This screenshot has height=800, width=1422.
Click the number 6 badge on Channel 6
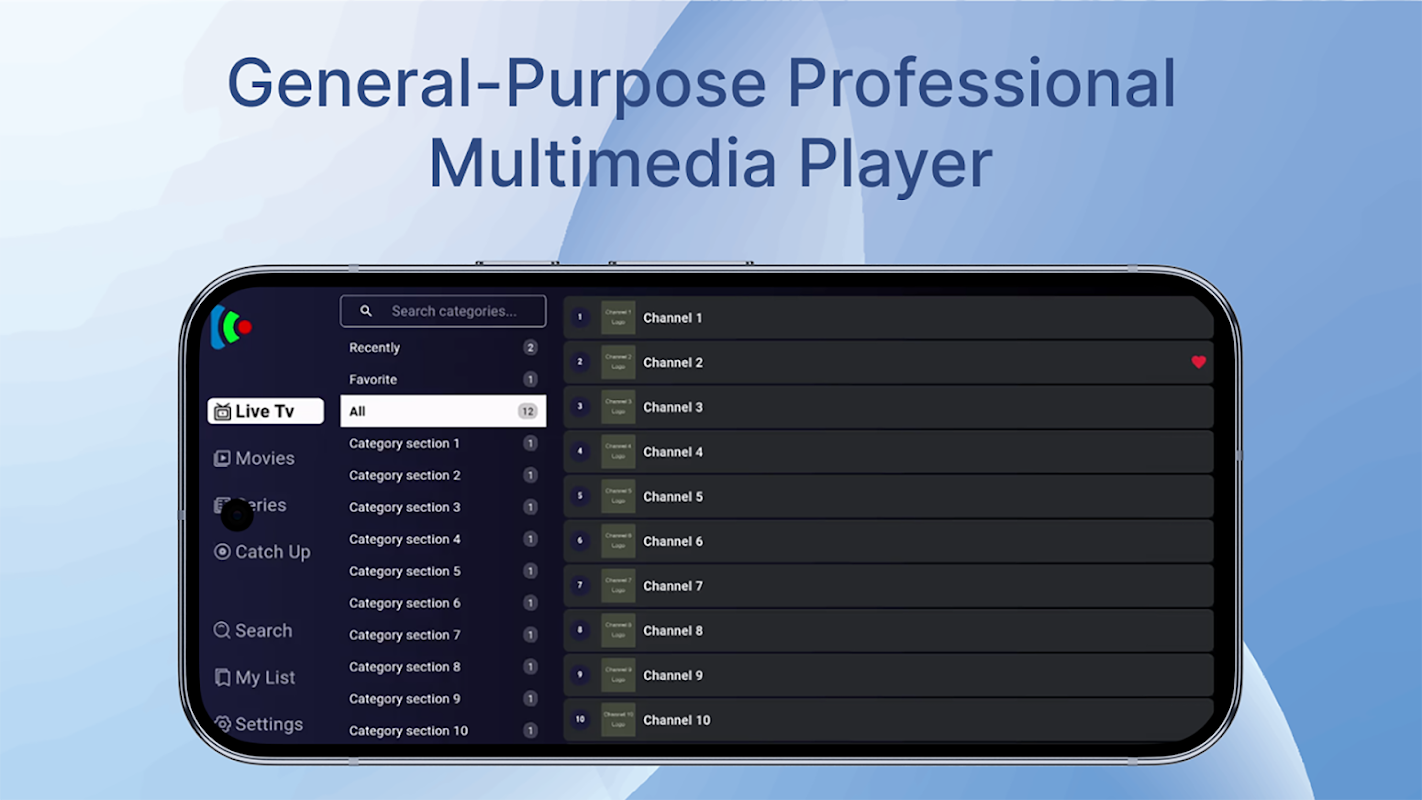click(x=580, y=541)
